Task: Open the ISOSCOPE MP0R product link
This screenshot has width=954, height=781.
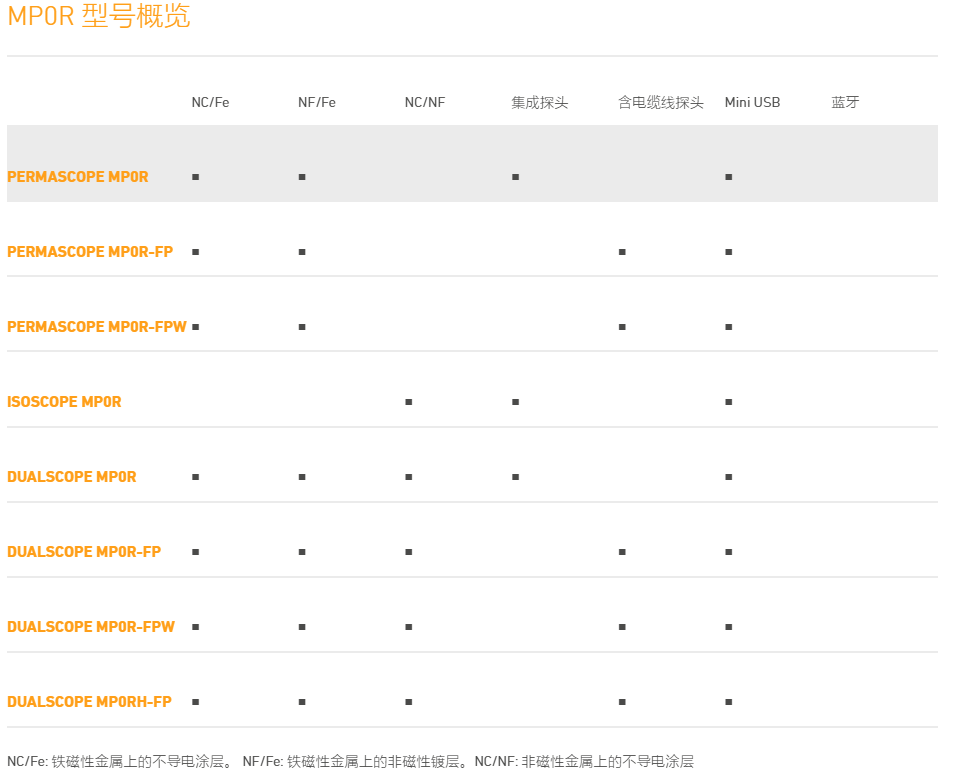Action: pos(64,402)
